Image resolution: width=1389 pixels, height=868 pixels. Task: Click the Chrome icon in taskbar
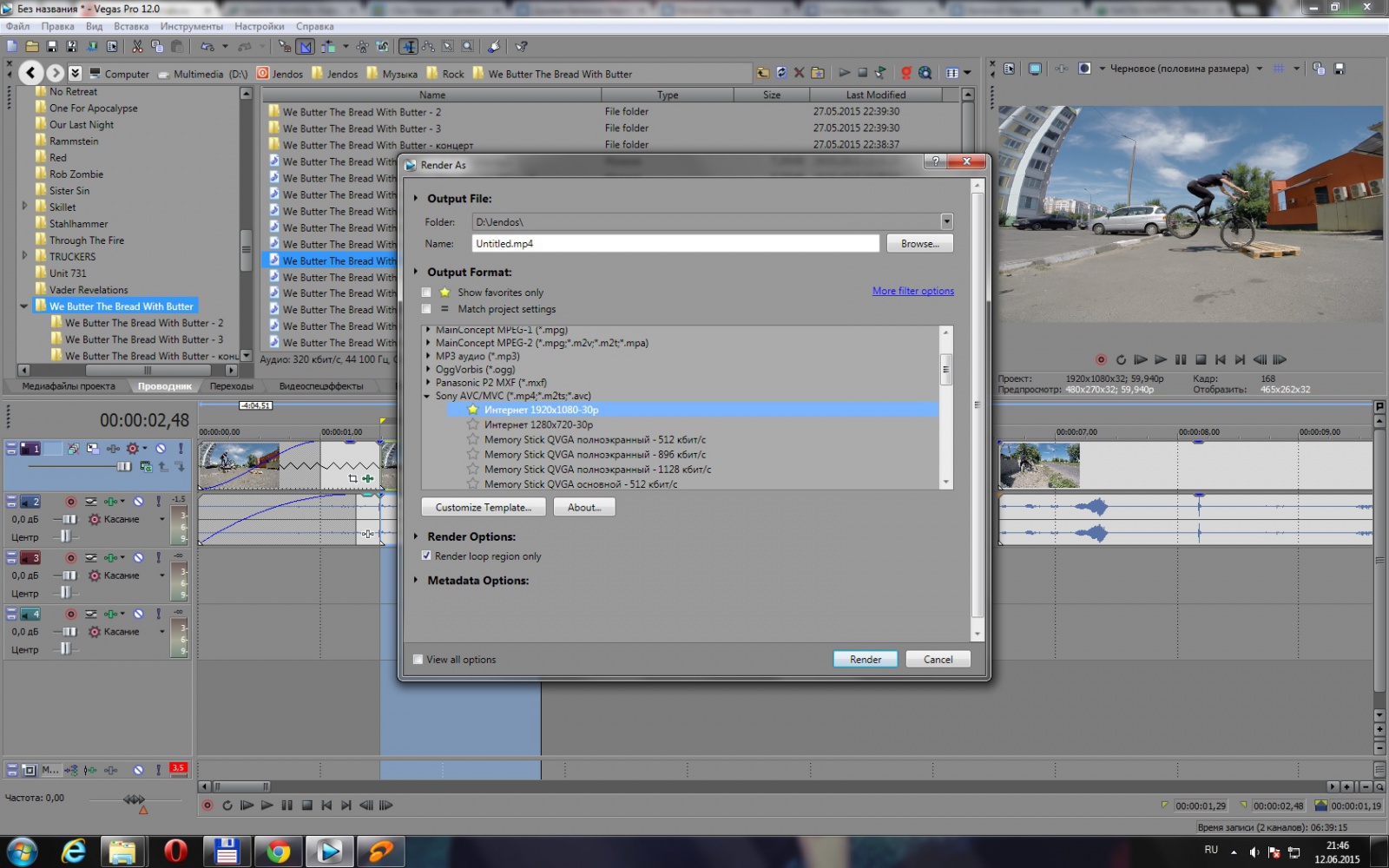(x=278, y=852)
